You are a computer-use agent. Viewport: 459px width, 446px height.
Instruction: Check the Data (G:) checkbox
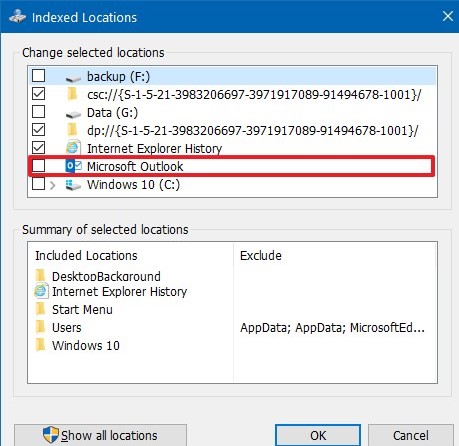tap(38, 112)
